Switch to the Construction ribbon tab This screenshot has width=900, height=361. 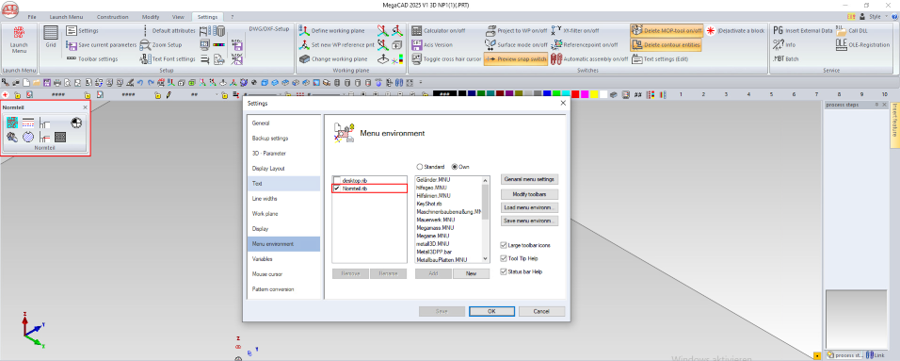point(112,17)
